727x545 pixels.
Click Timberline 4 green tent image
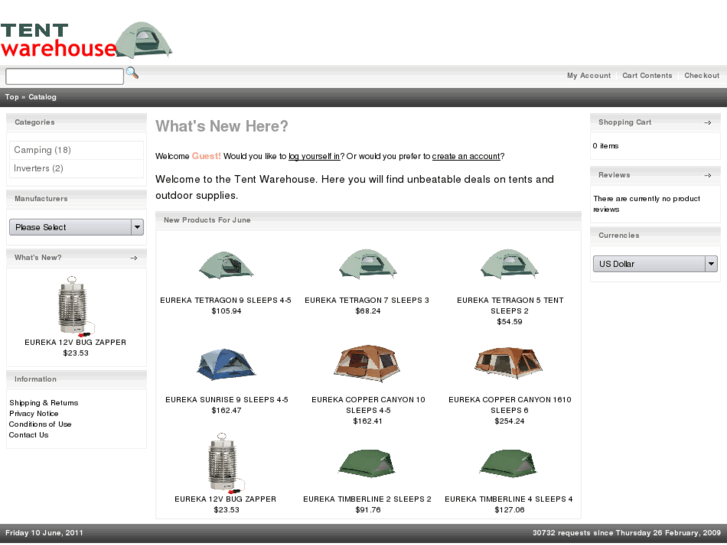pos(509,463)
